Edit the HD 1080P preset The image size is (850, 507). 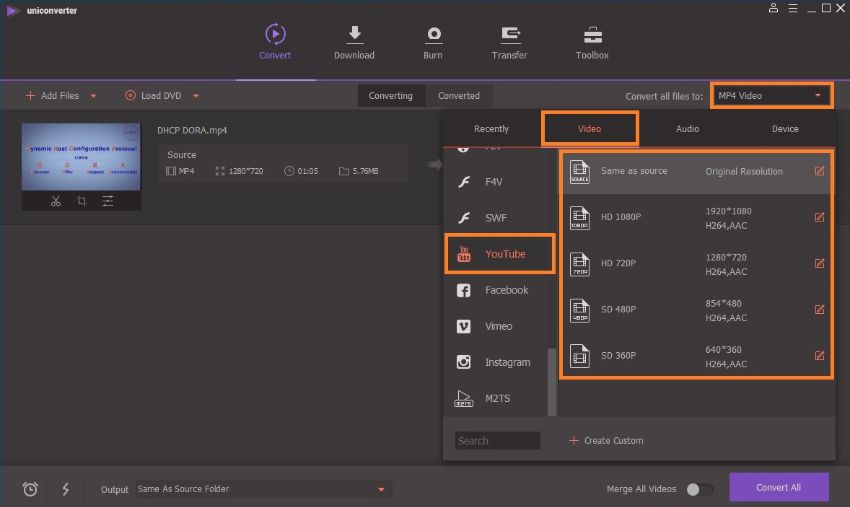coord(819,217)
